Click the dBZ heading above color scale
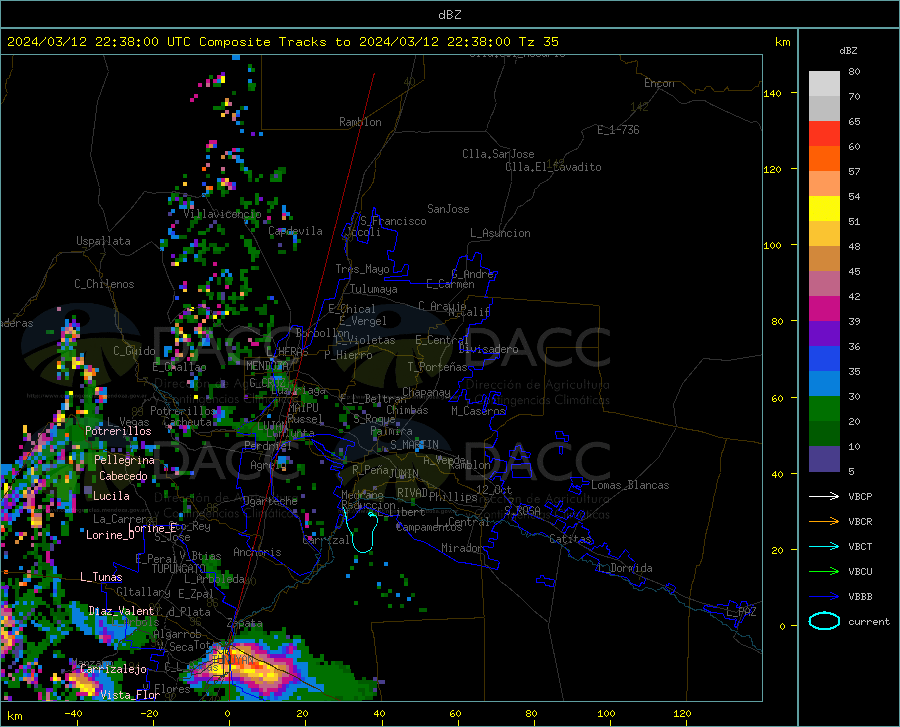Viewport: 900px width, 727px height. (x=848, y=50)
